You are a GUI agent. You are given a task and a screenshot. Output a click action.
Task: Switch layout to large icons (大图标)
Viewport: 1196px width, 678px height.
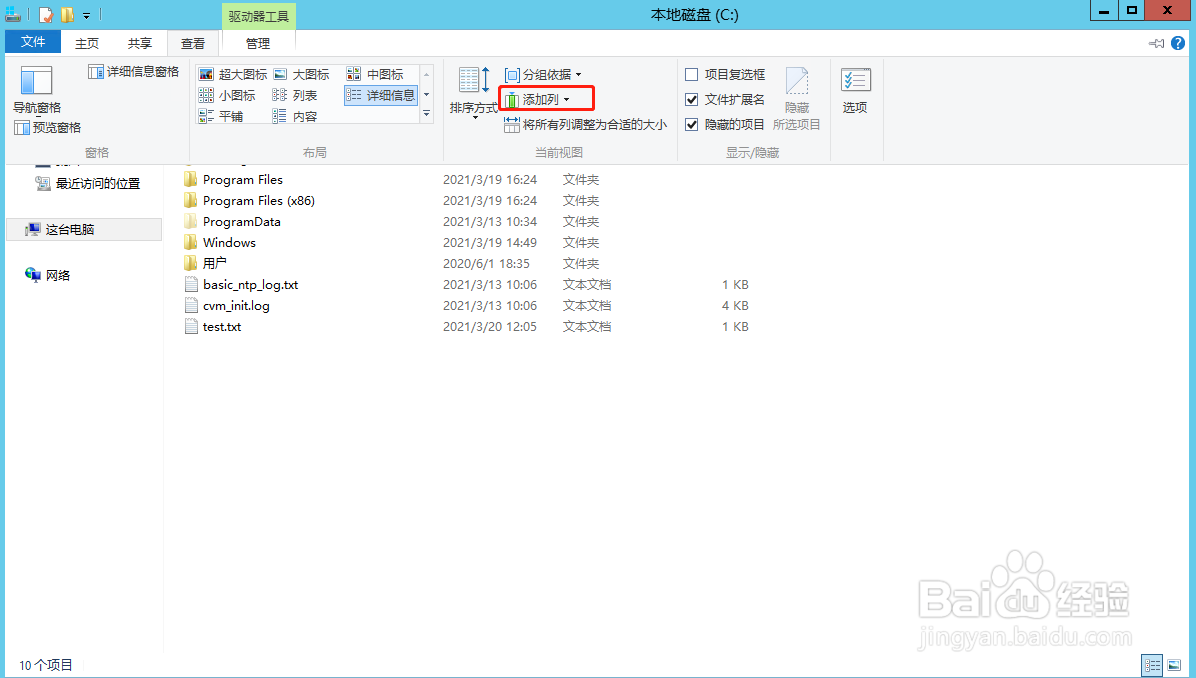point(301,74)
